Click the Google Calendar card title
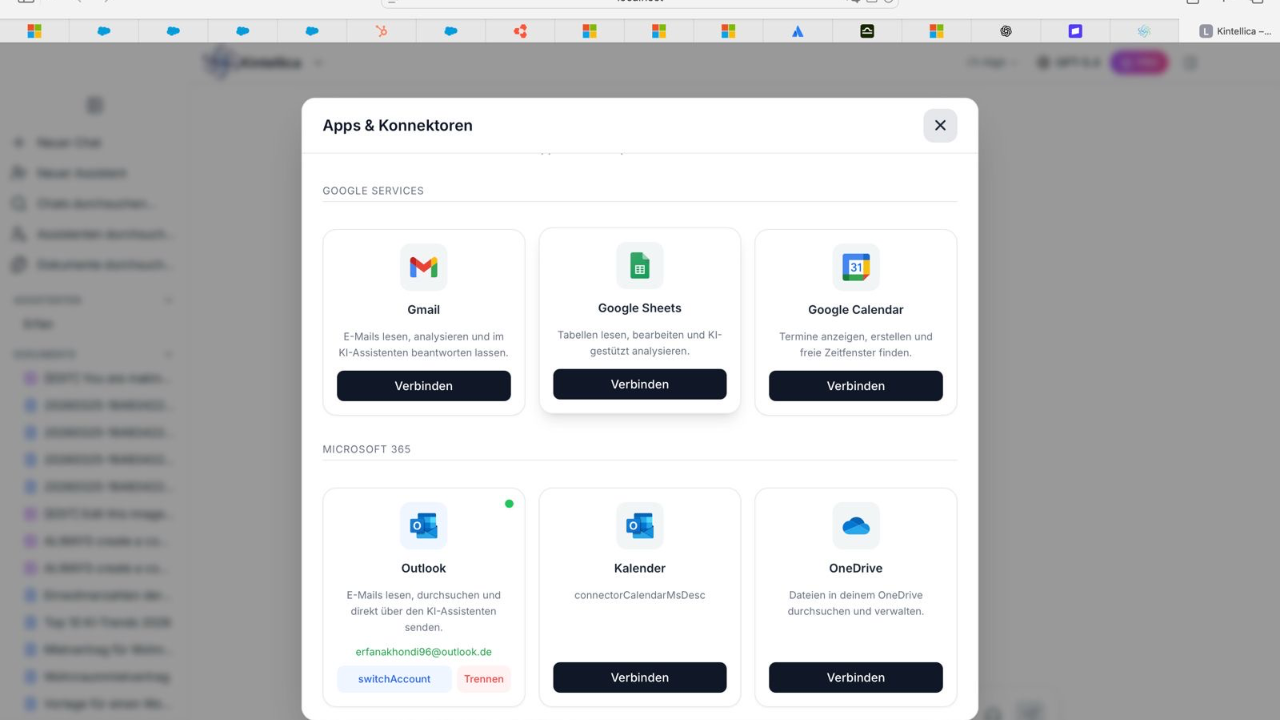The width and height of the screenshot is (1280, 720). (856, 310)
